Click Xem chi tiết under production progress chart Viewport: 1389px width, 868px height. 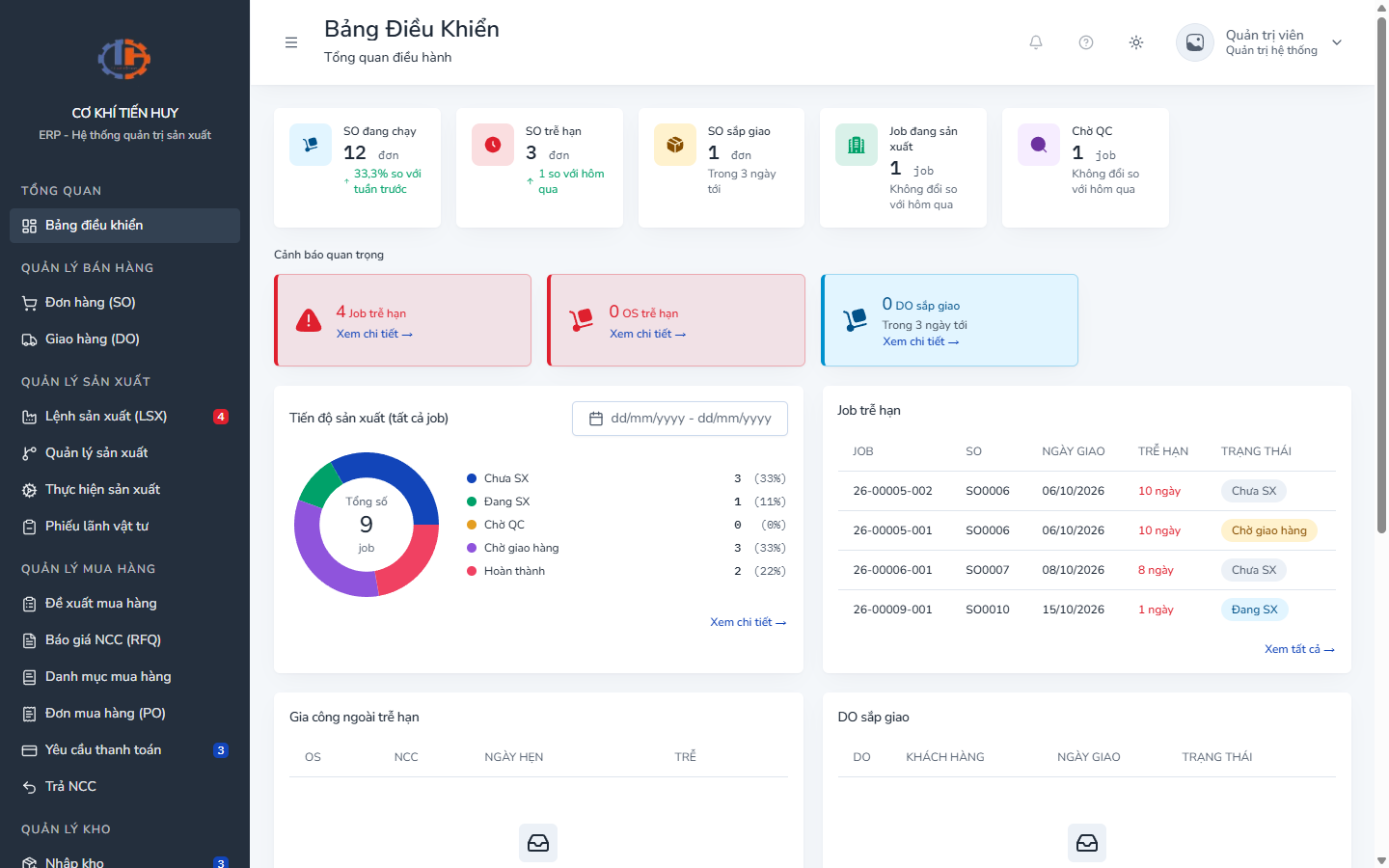[749, 622]
